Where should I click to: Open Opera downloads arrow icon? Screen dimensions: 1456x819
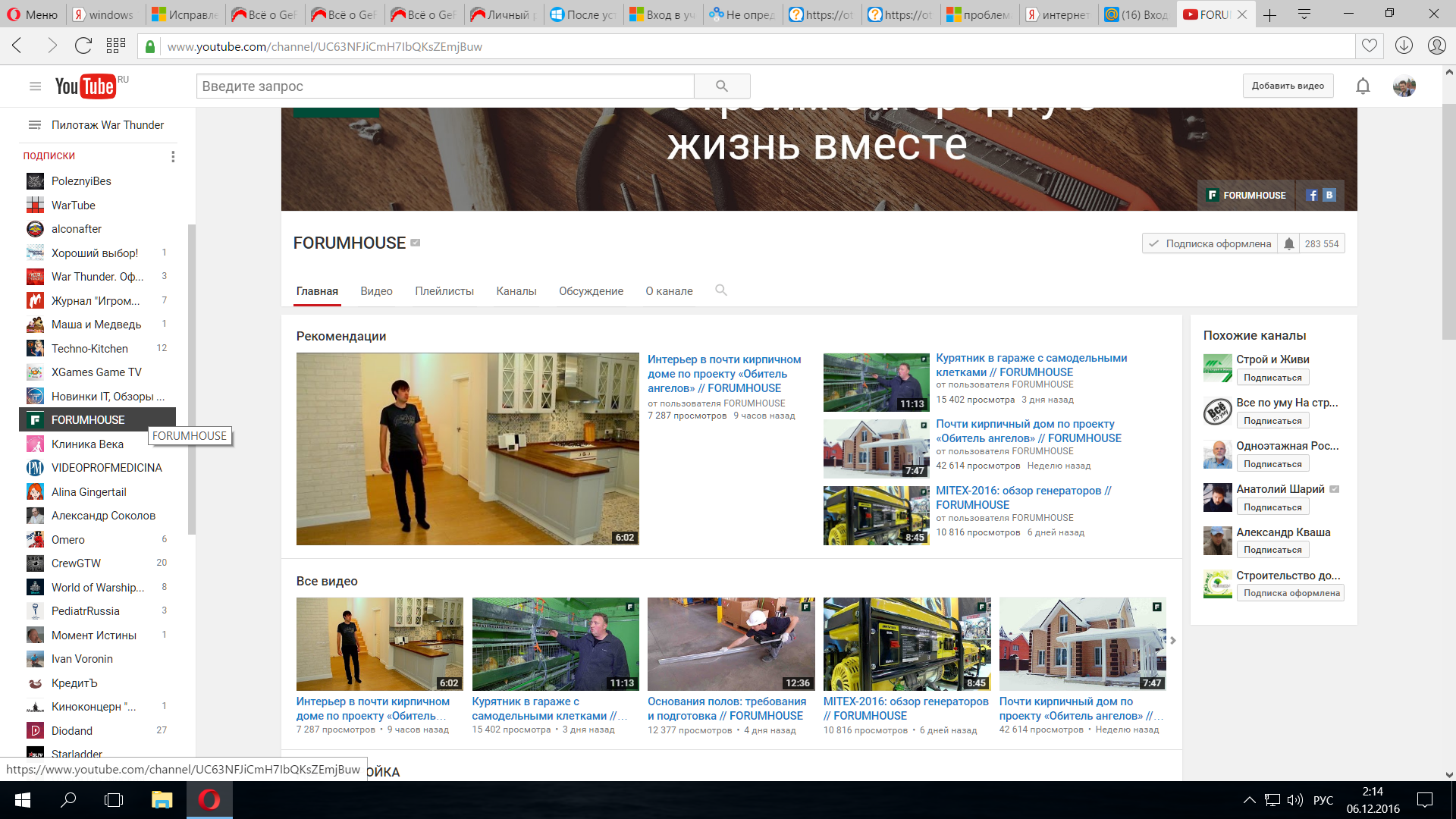point(1404,45)
